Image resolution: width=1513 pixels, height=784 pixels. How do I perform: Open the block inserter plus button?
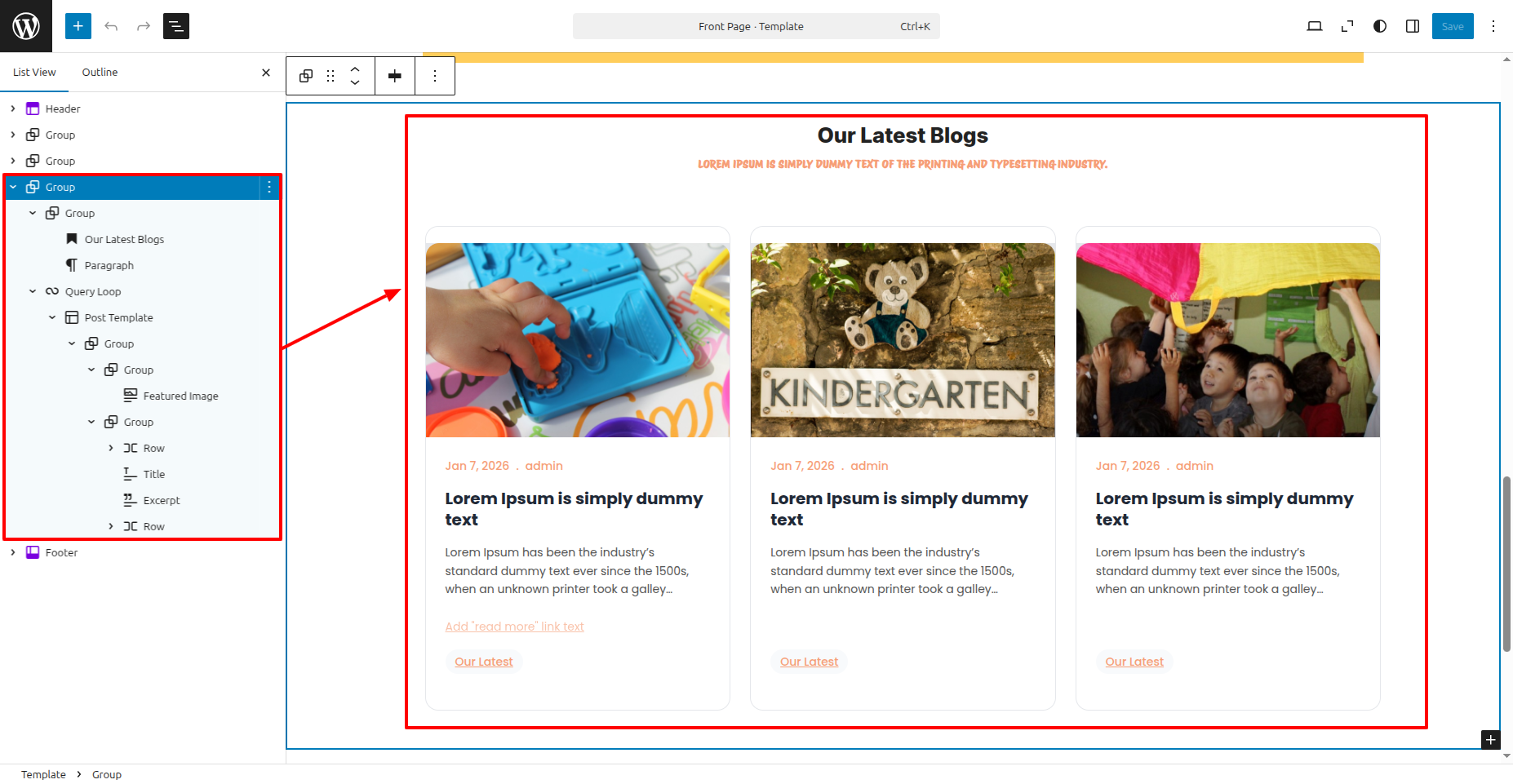78,26
